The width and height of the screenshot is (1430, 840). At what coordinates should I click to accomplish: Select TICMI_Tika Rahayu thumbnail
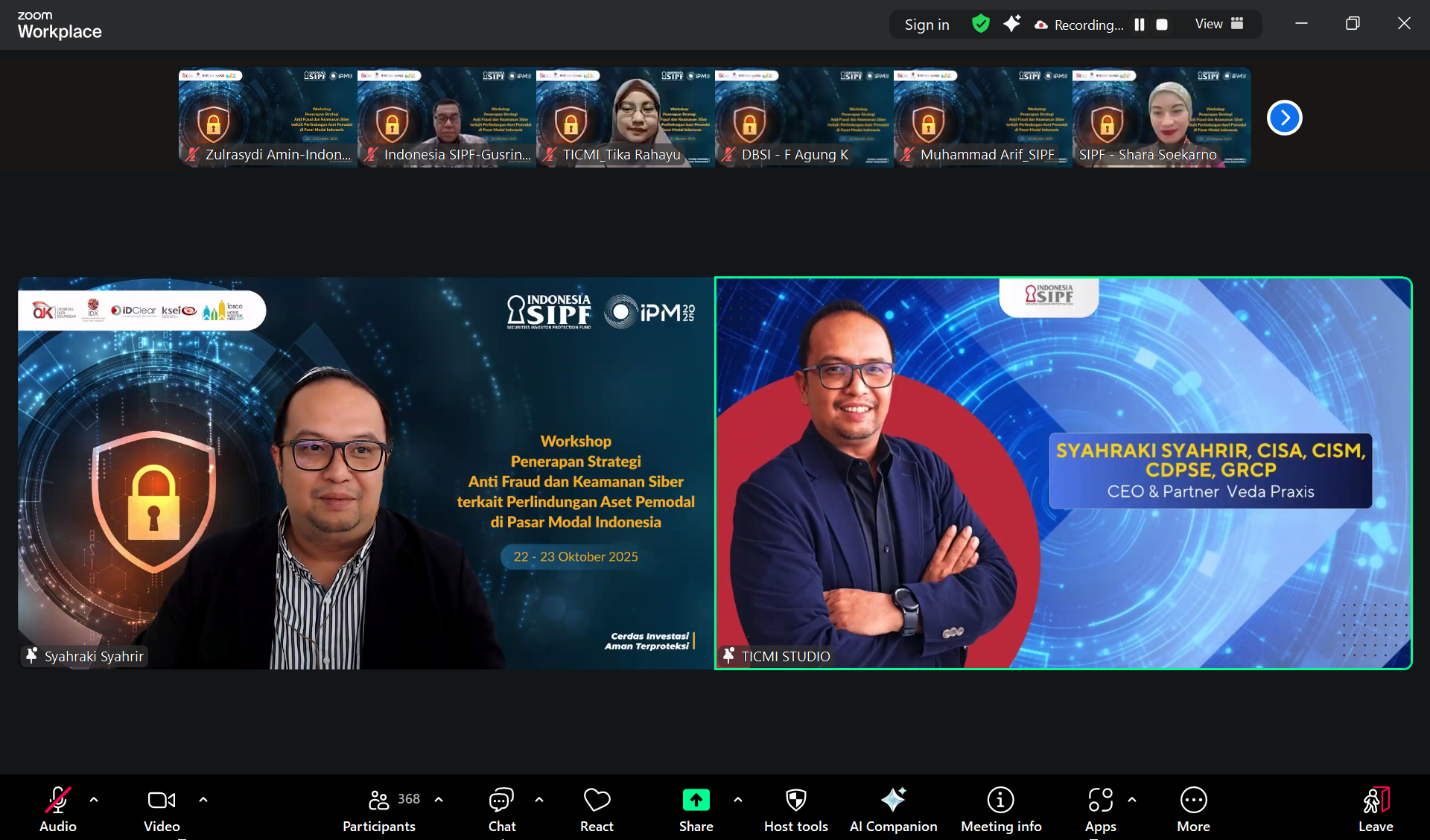(x=625, y=118)
